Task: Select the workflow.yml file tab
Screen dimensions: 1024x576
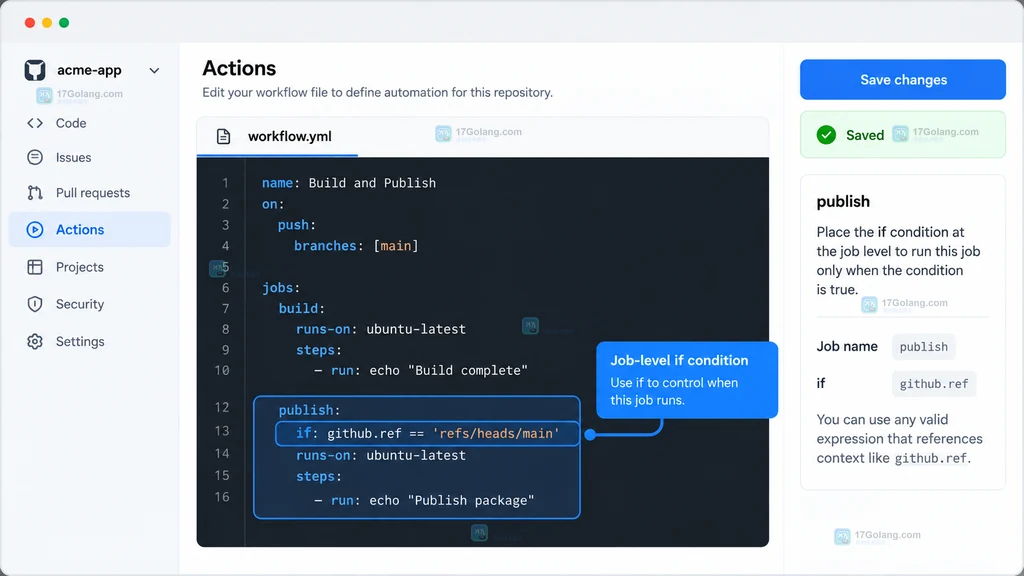Action: (x=277, y=136)
